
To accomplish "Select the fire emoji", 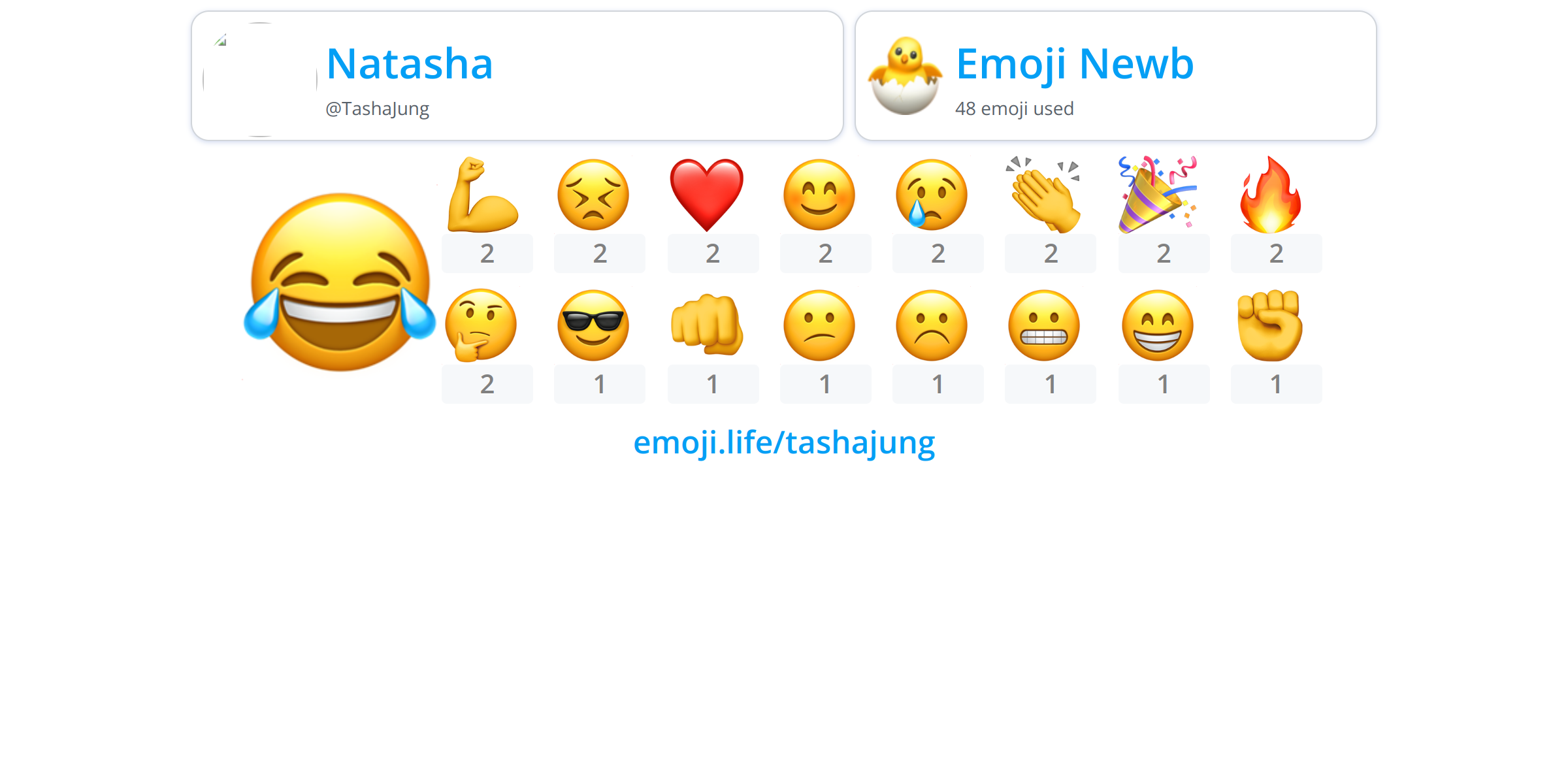I will (1271, 195).
